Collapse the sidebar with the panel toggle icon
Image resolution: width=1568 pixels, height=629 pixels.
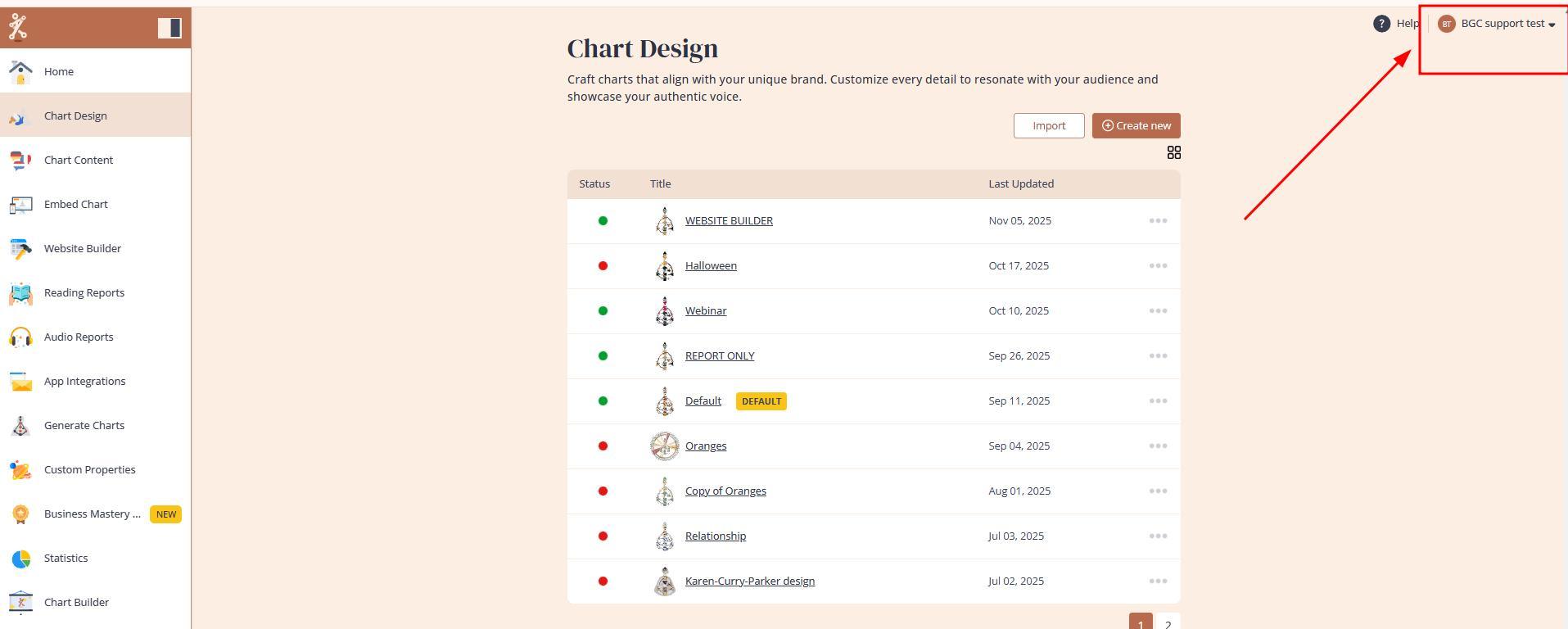click(x=169, y=28)
